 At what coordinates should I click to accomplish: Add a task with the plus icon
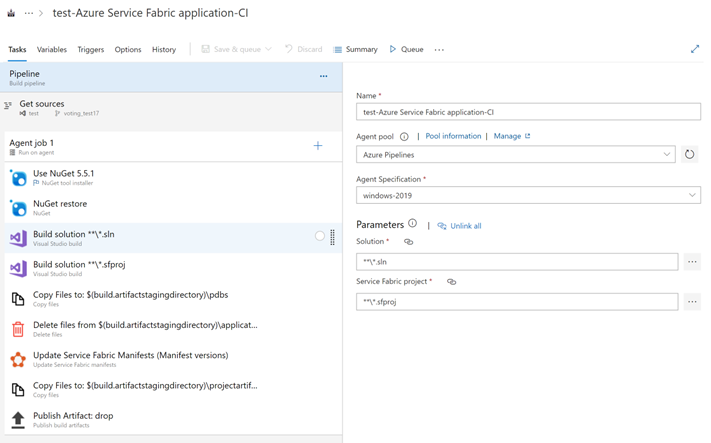point(318,146)
